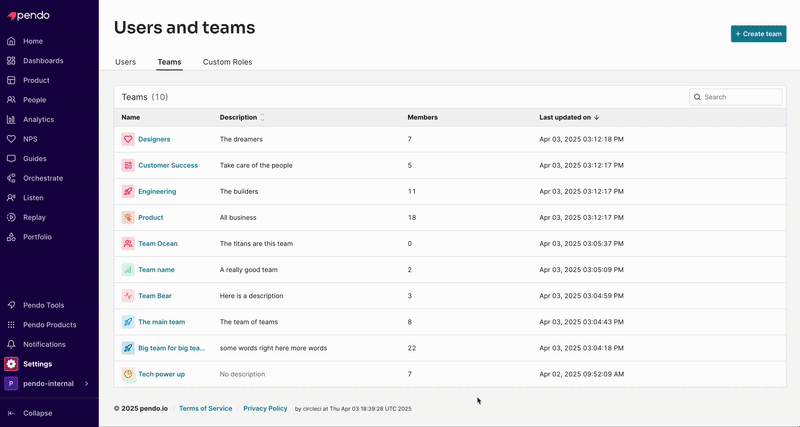Viewport: 800px width, 427px height.
Task: Open Guides in the sidebar
Action: [35, 159]
